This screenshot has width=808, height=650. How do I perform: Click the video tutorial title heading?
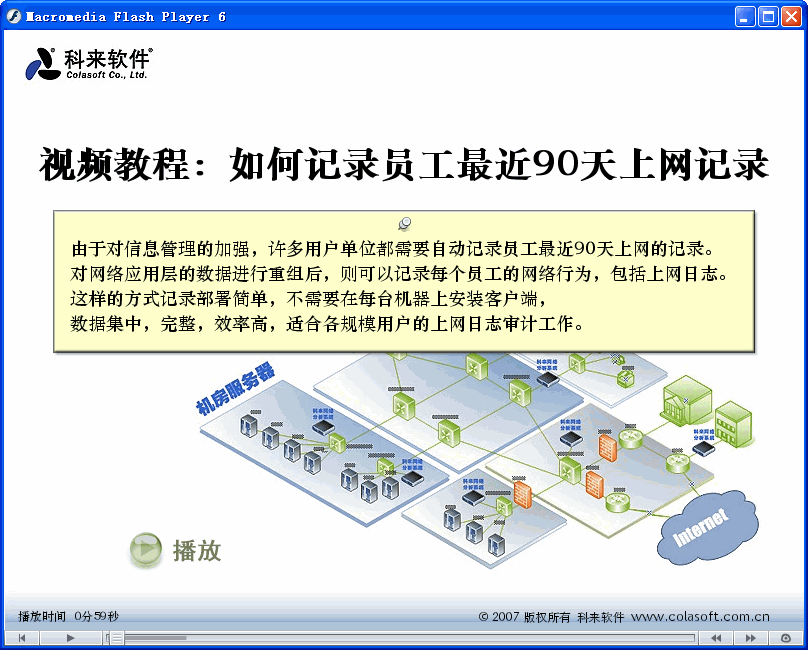click(x=404, y=164)
